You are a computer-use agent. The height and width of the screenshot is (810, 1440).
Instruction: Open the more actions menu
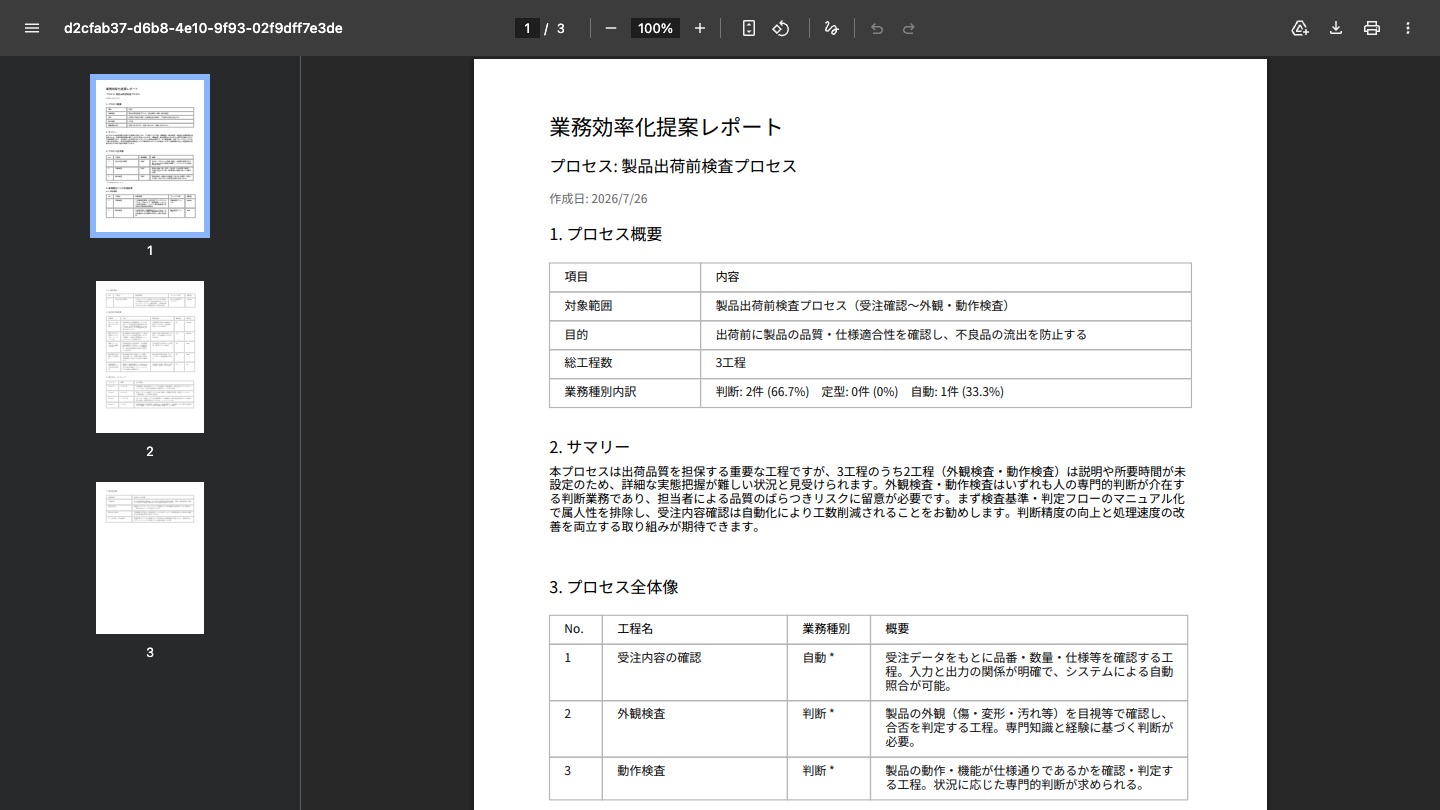coord(1408,28)
